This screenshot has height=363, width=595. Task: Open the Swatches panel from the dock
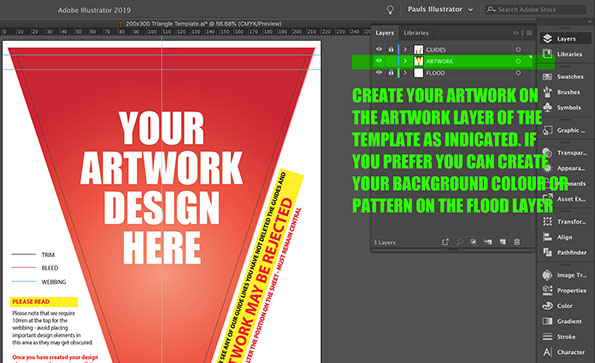pos(564,77)
